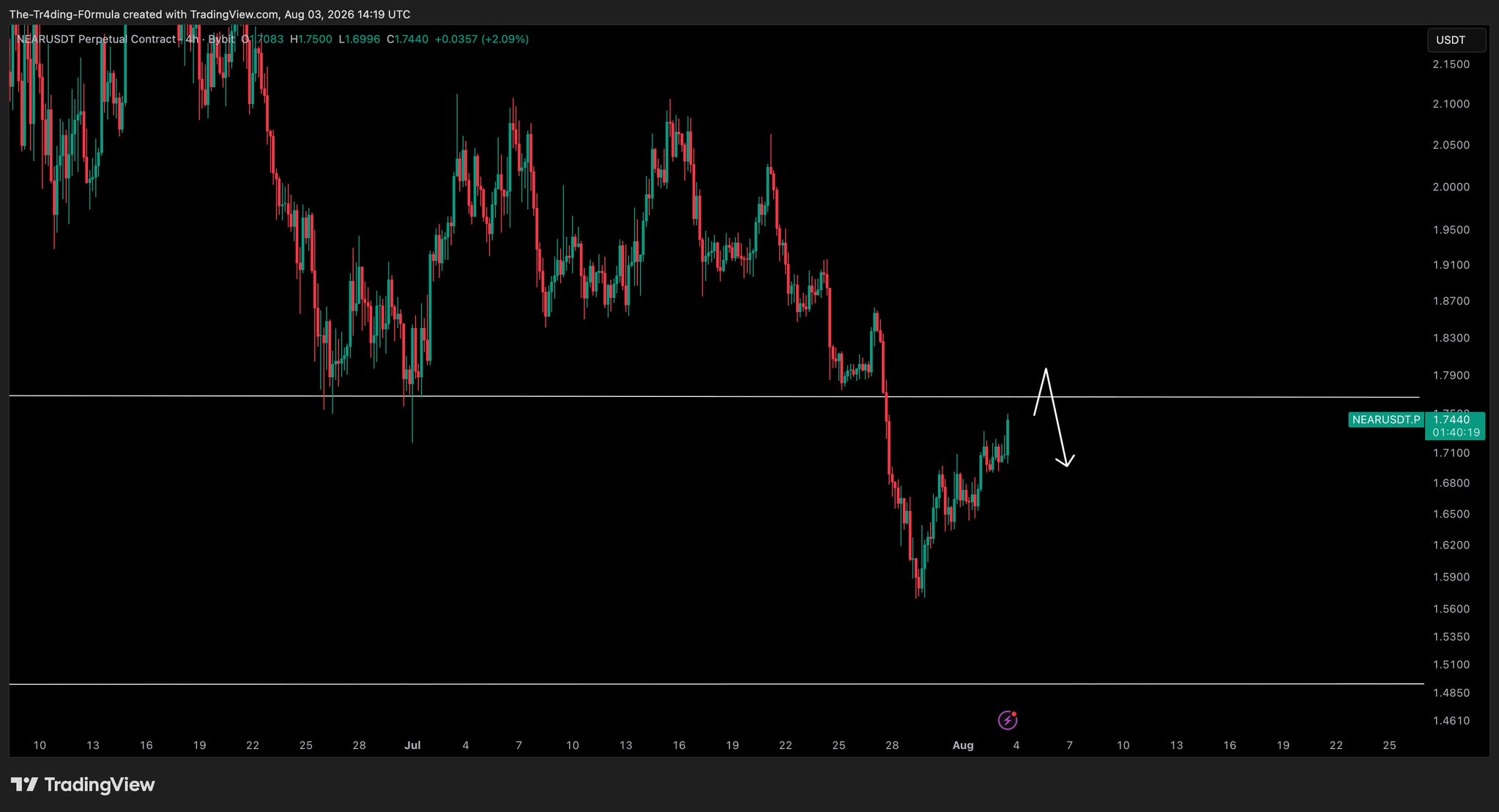Click the 1.6200 price axis label
Screen dimensions: 1499x812
pos(1451,545)
